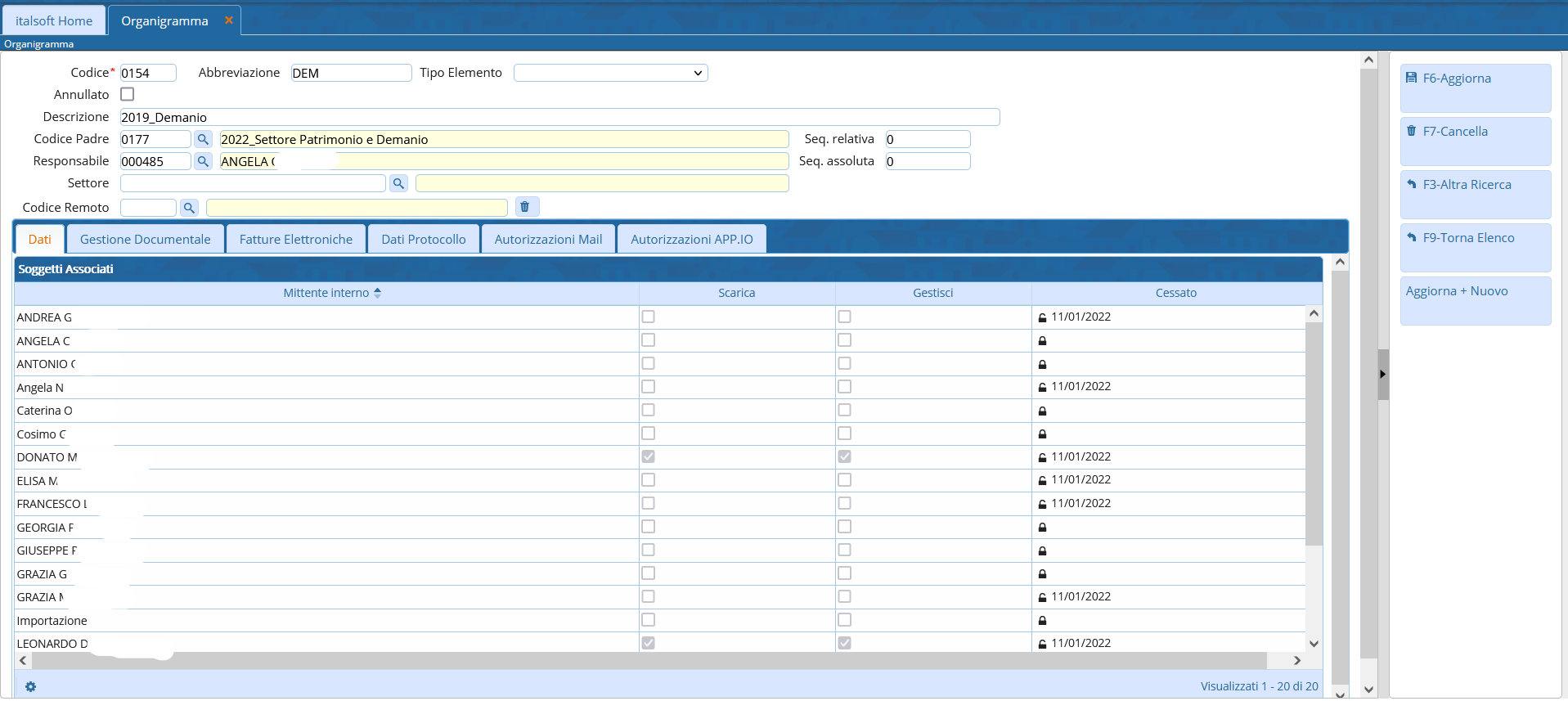
Task: Check Gestisci for Caterina O row
Action: (x=844, y=411)
